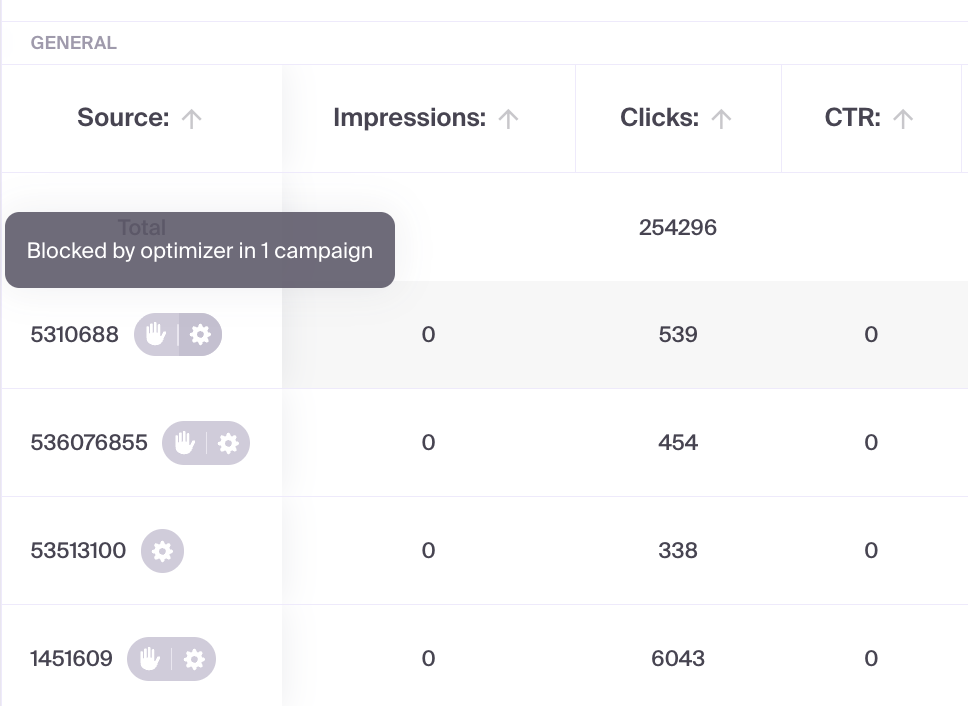Click the 6043 clicks cell
The width and height of the screenshot is (968, 706).
678,659
